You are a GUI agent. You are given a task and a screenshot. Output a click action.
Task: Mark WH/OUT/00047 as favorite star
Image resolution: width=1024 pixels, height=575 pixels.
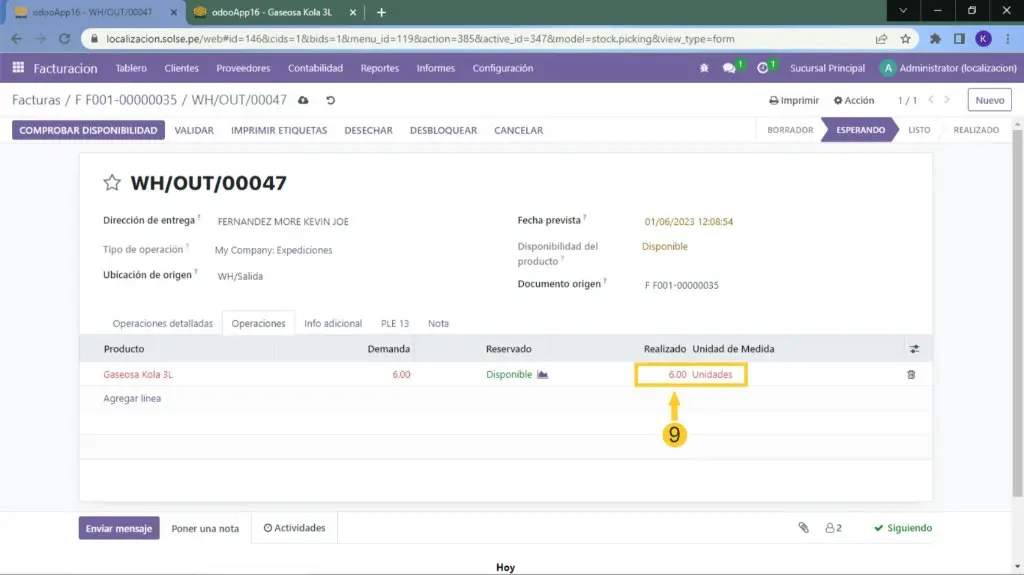click(x=112, y=183)
